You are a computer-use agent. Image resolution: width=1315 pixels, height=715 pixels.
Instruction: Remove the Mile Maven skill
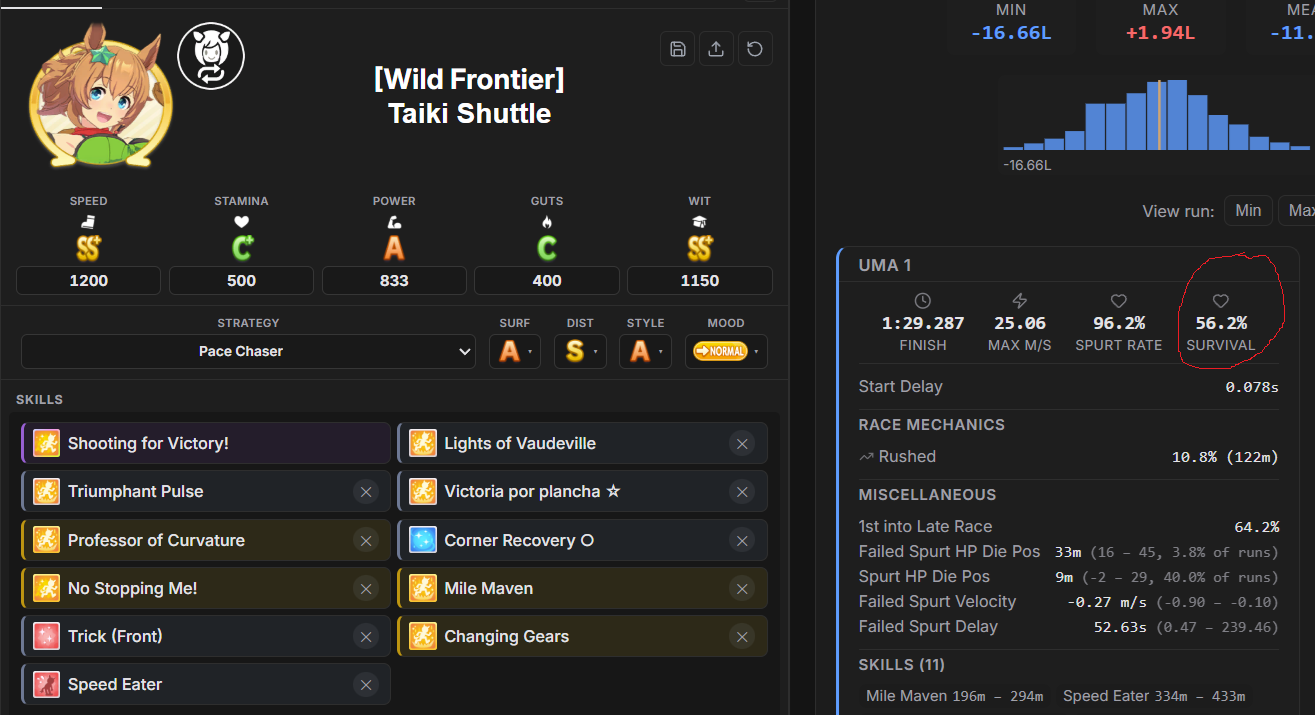[742, 588]
